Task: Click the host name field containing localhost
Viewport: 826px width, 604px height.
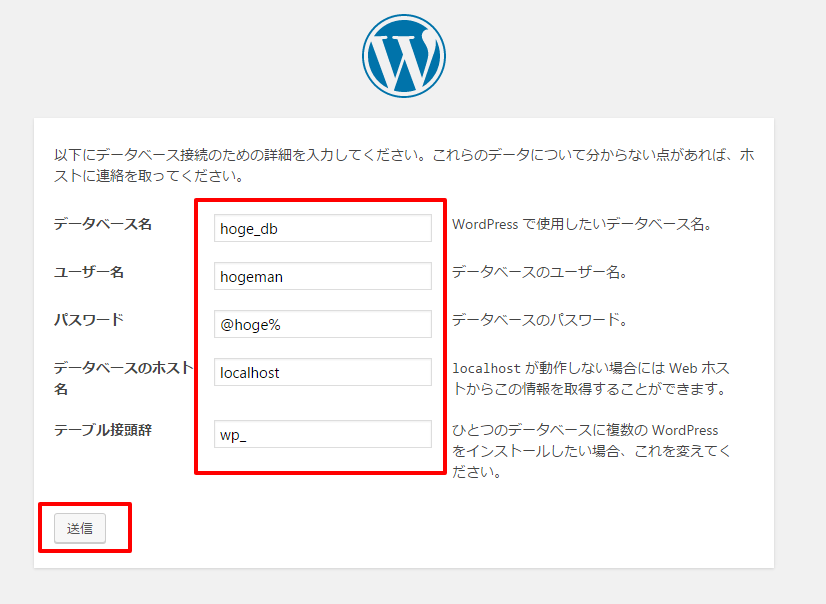Action: click(322, 372)
